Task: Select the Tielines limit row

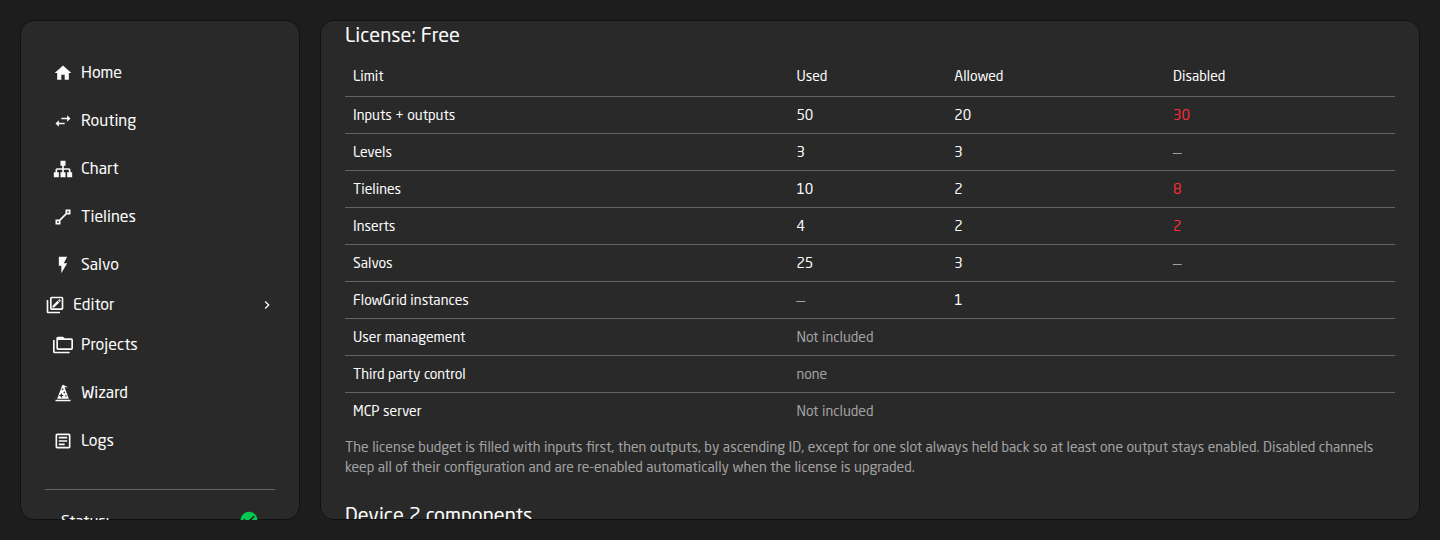Action: 870,189
